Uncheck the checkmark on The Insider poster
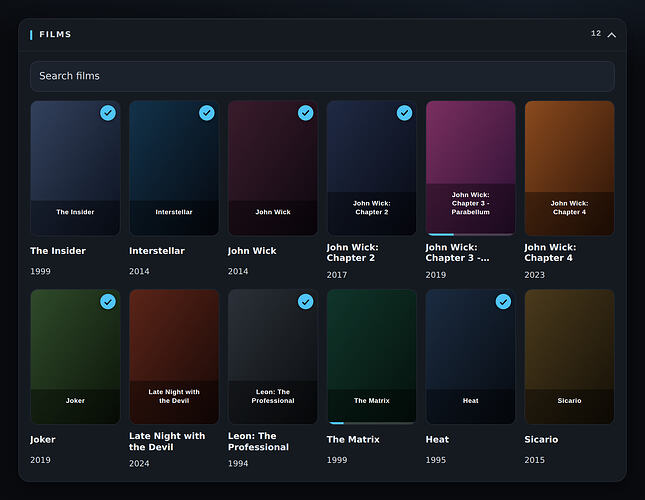The height and width of the screenshot is (500, 645). click(x=108, y=113)
